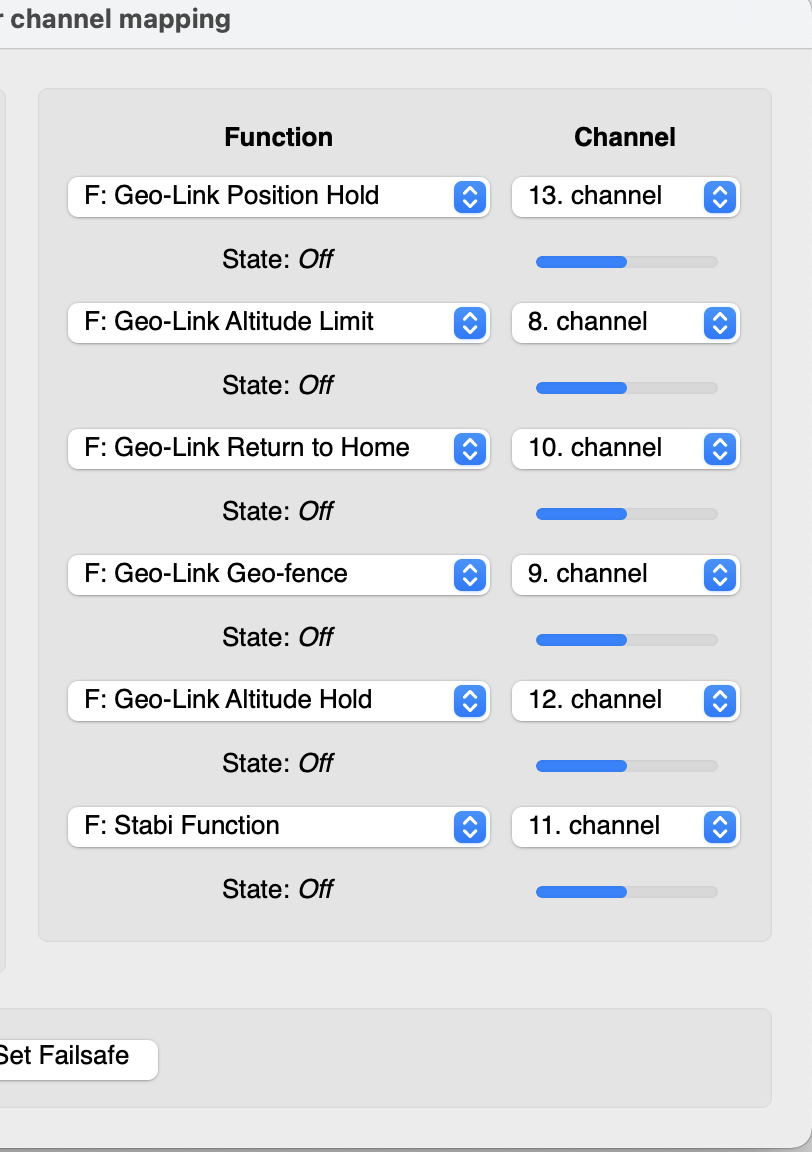Open the Geo-Link Altitude Limit function dropdown
Screen dimensions: 812x1152
278,322
